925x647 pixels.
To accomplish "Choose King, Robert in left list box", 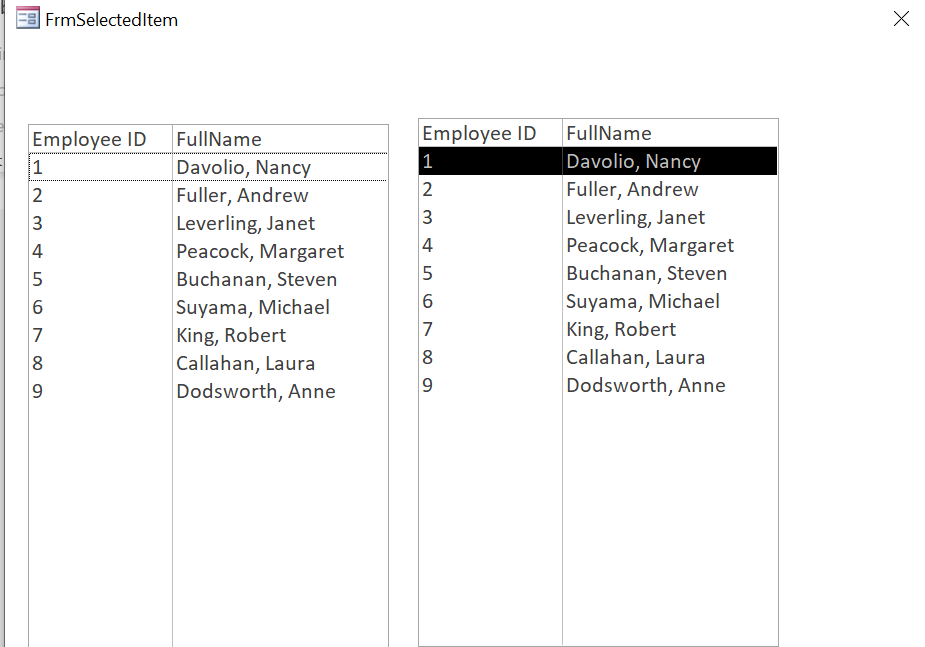I will (231, 336).
